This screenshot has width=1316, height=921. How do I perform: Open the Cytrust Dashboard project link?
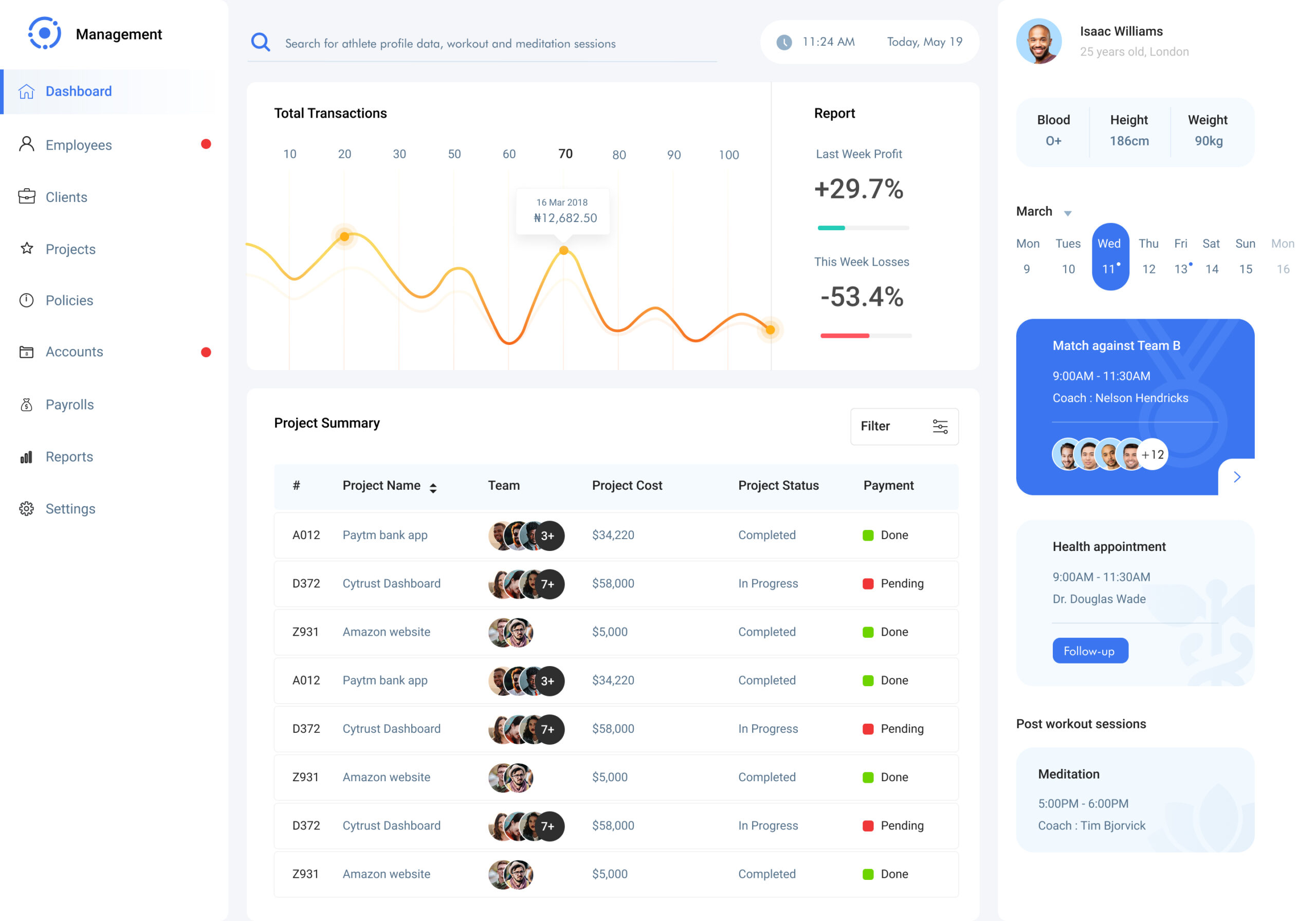pos(392,583)
